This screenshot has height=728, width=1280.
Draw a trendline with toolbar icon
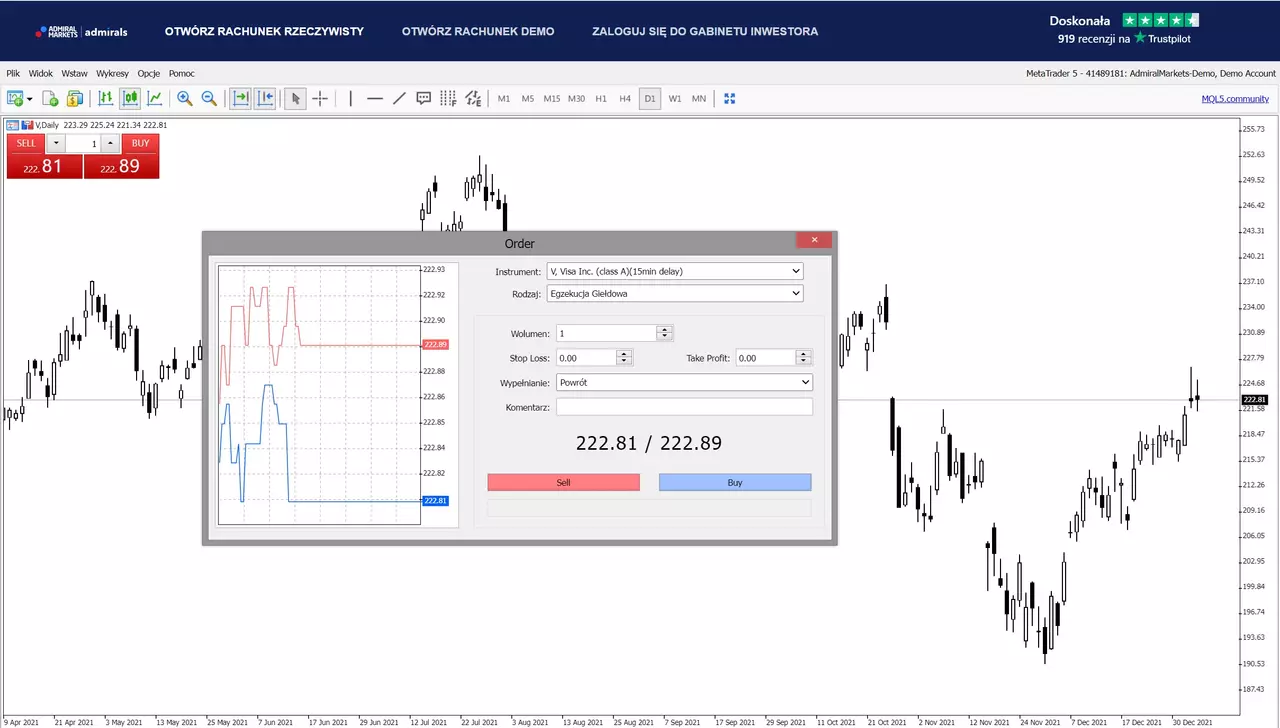[x=399, y=98]
